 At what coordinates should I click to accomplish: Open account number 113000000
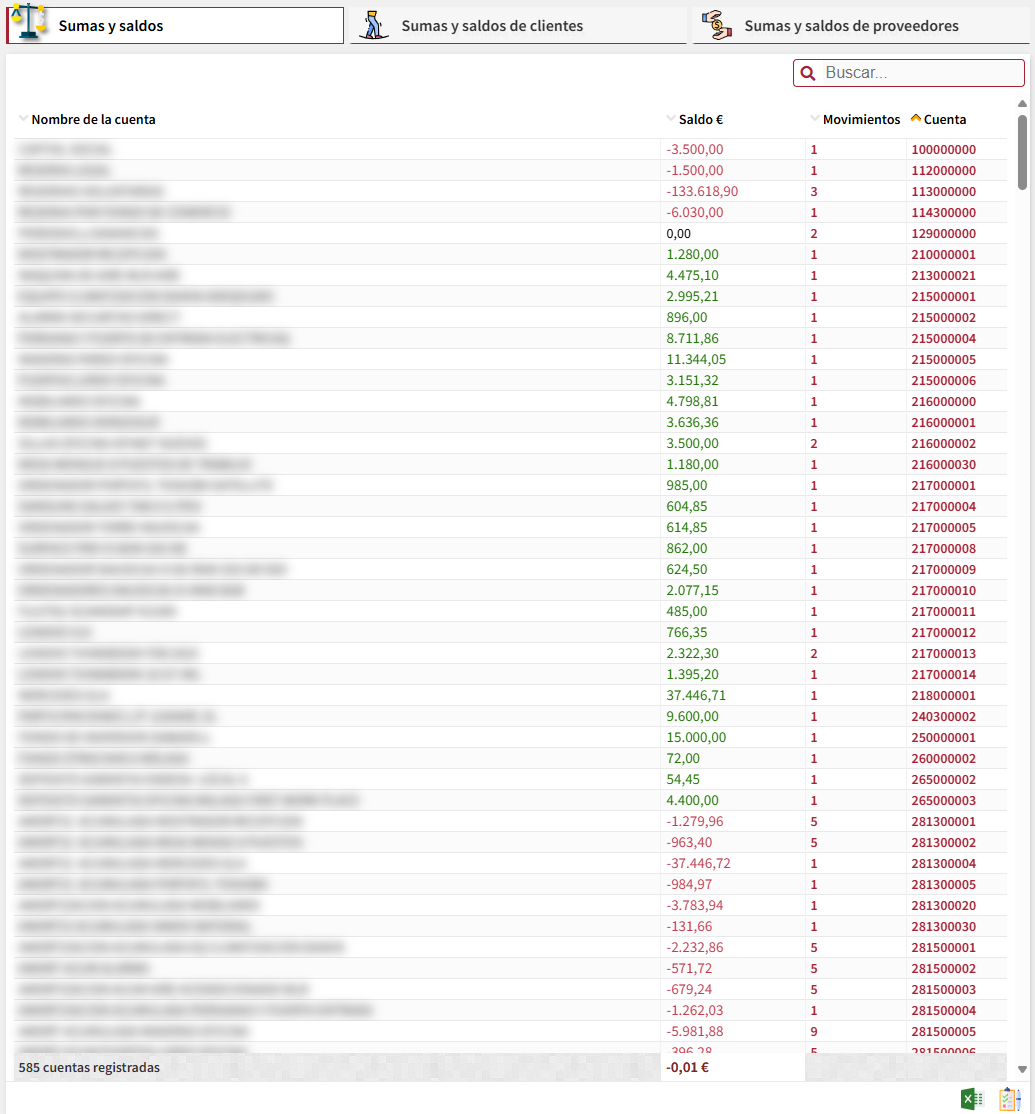coord(943,191)
